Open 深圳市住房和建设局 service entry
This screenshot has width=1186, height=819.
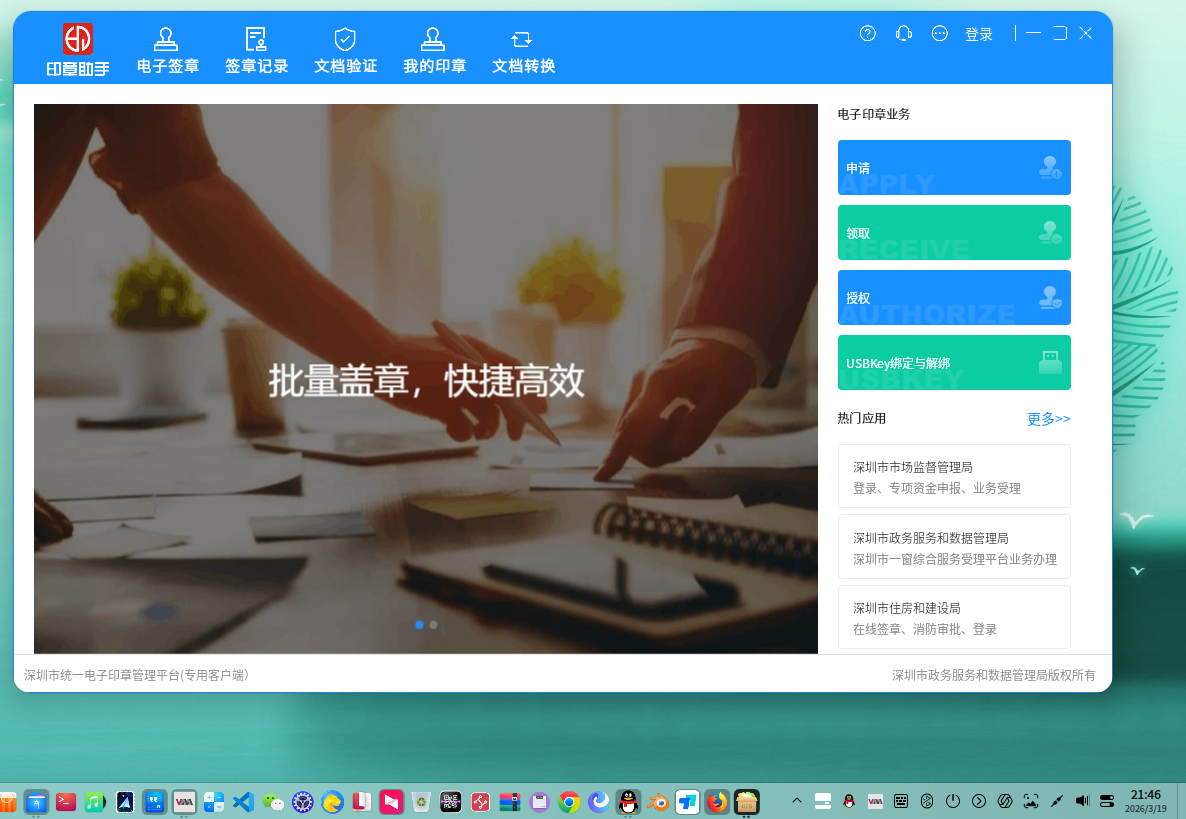pyautogui.click(x=953, y=616)
